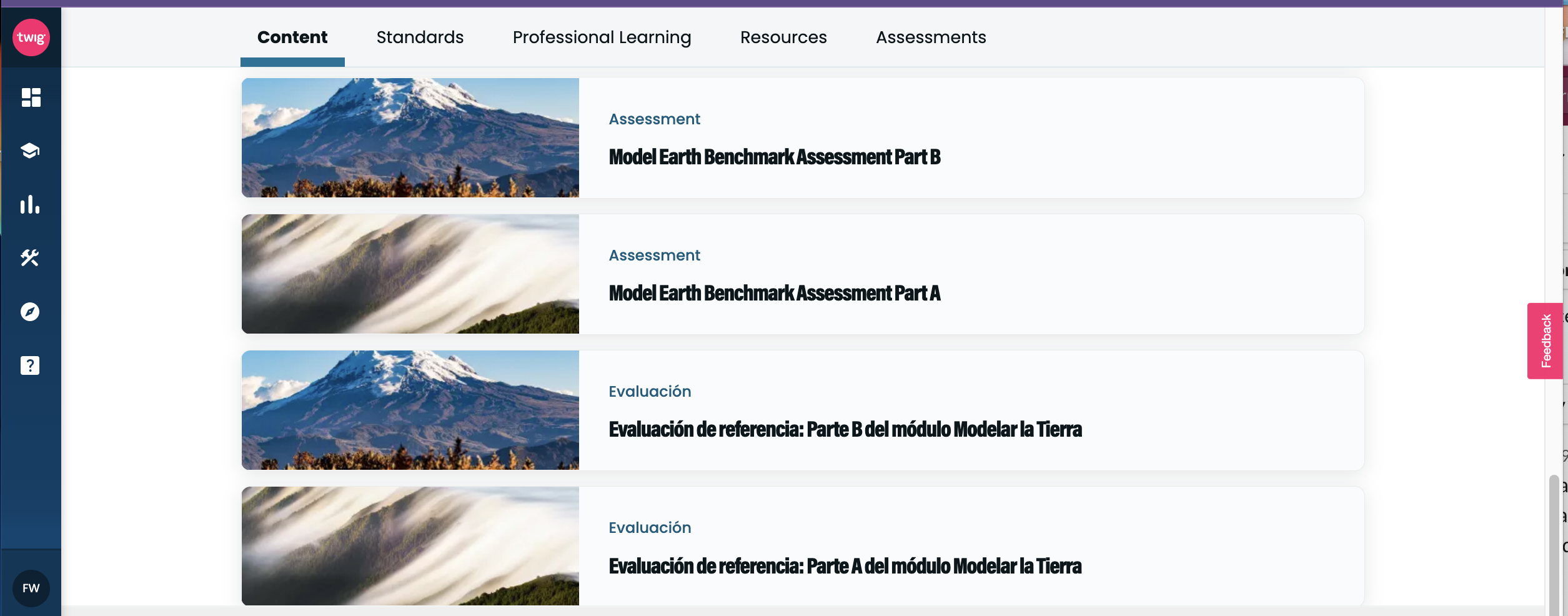
Task: Click the Evaluación label above Parte A
Action: tap(650, 527)
